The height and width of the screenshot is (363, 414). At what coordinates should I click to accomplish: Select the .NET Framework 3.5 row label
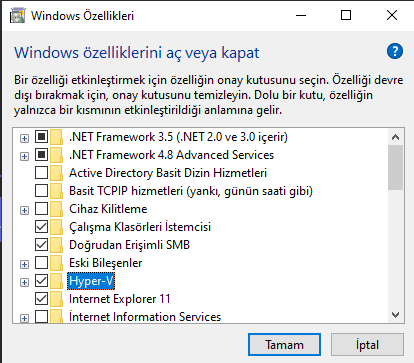(178, 137)
